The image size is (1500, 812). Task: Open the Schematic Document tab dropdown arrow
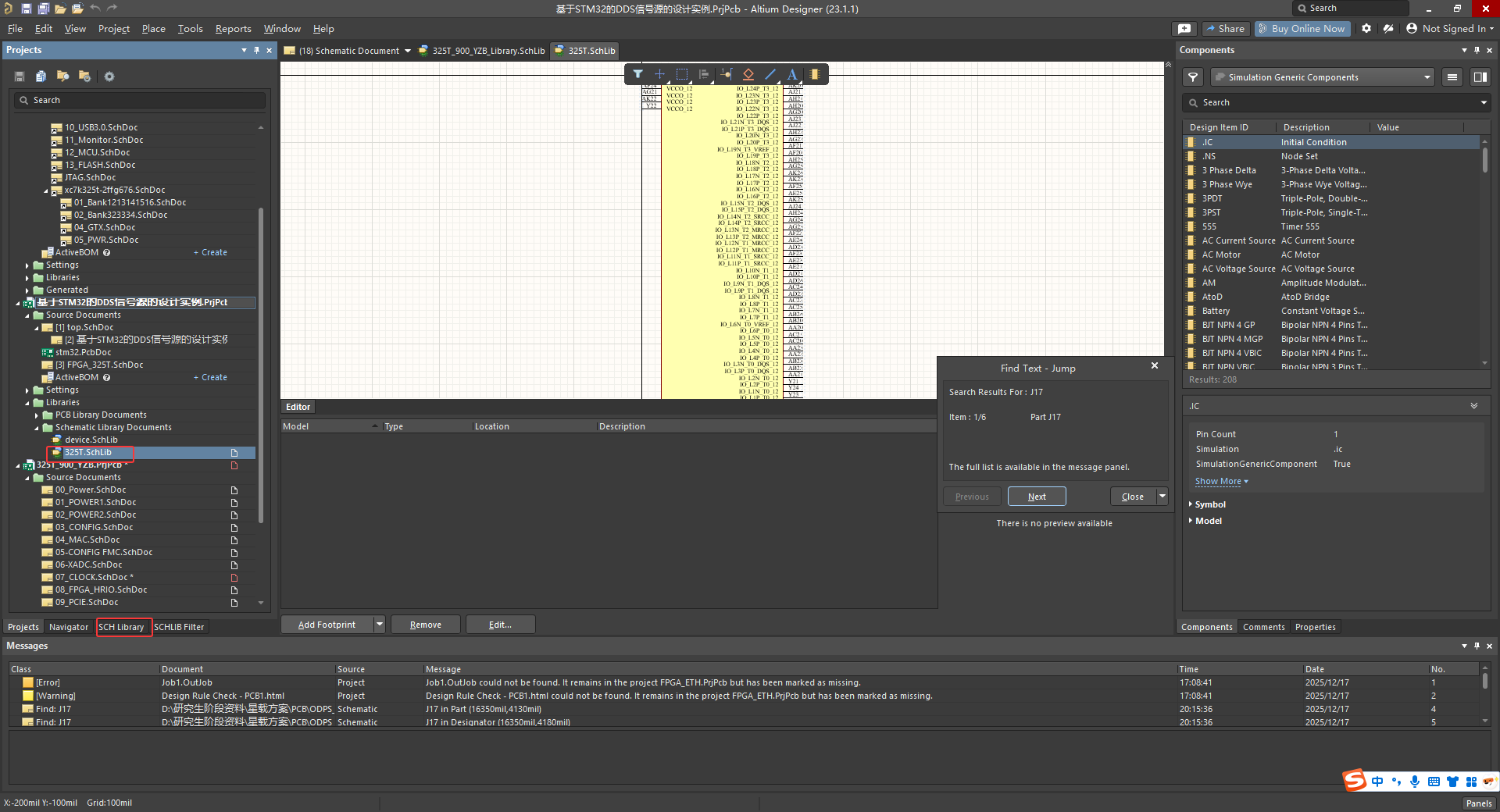[408, 51]
